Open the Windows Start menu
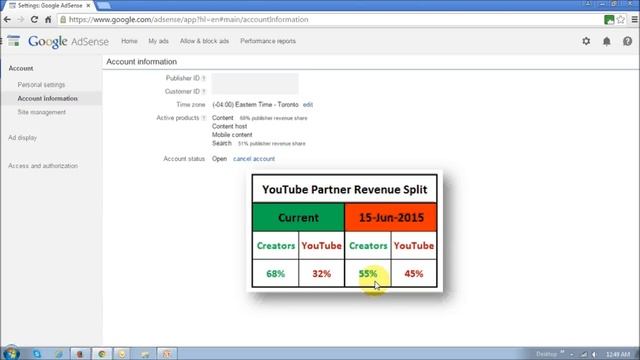The height and width of the screenshot is (360, 640). point(11,353)
